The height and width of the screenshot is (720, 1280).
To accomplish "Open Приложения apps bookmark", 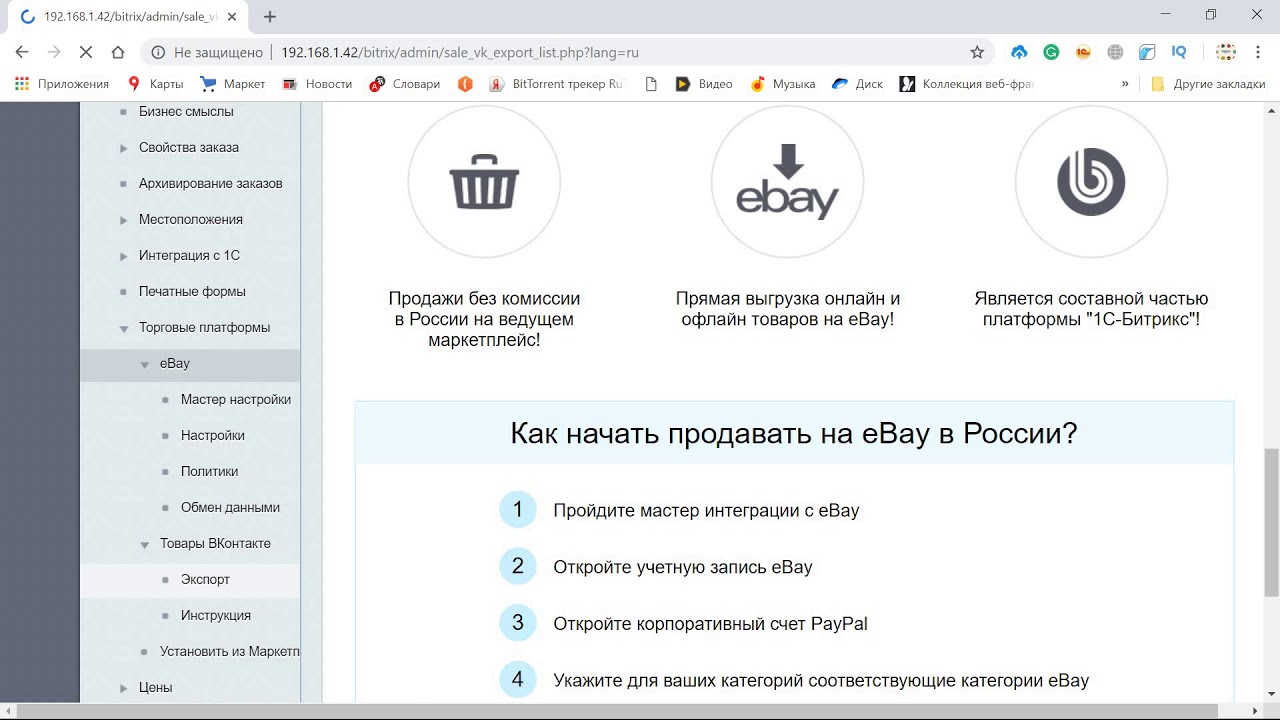I will pos(62,84).
